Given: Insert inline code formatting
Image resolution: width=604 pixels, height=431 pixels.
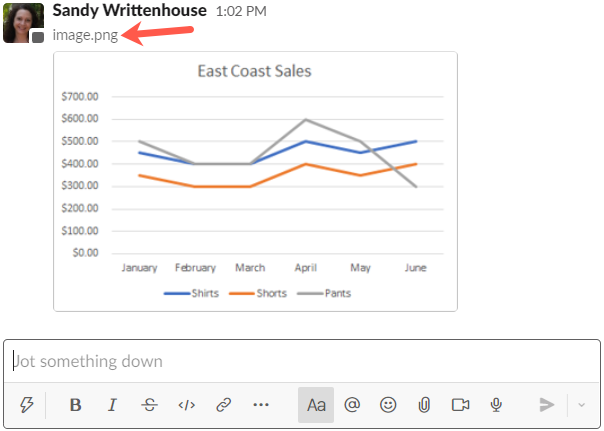Looking at the screenshot, I should (186, 405).
